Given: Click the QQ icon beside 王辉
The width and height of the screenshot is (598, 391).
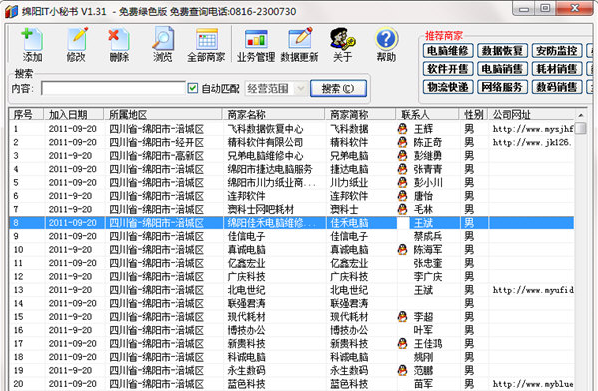Looking at the screenshot, I should 402,129.
